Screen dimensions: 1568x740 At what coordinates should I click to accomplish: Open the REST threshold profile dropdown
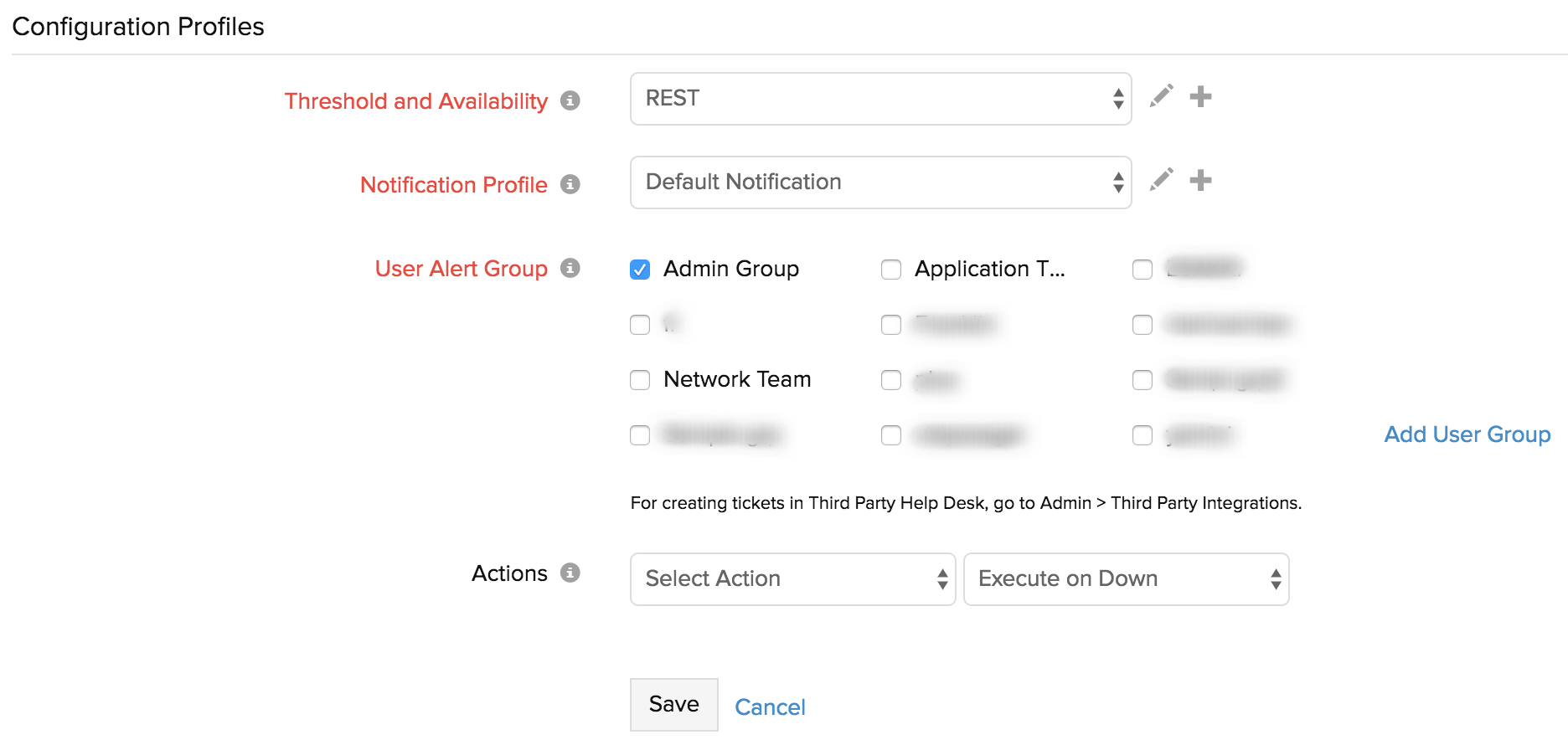click(x=880, y=99)
